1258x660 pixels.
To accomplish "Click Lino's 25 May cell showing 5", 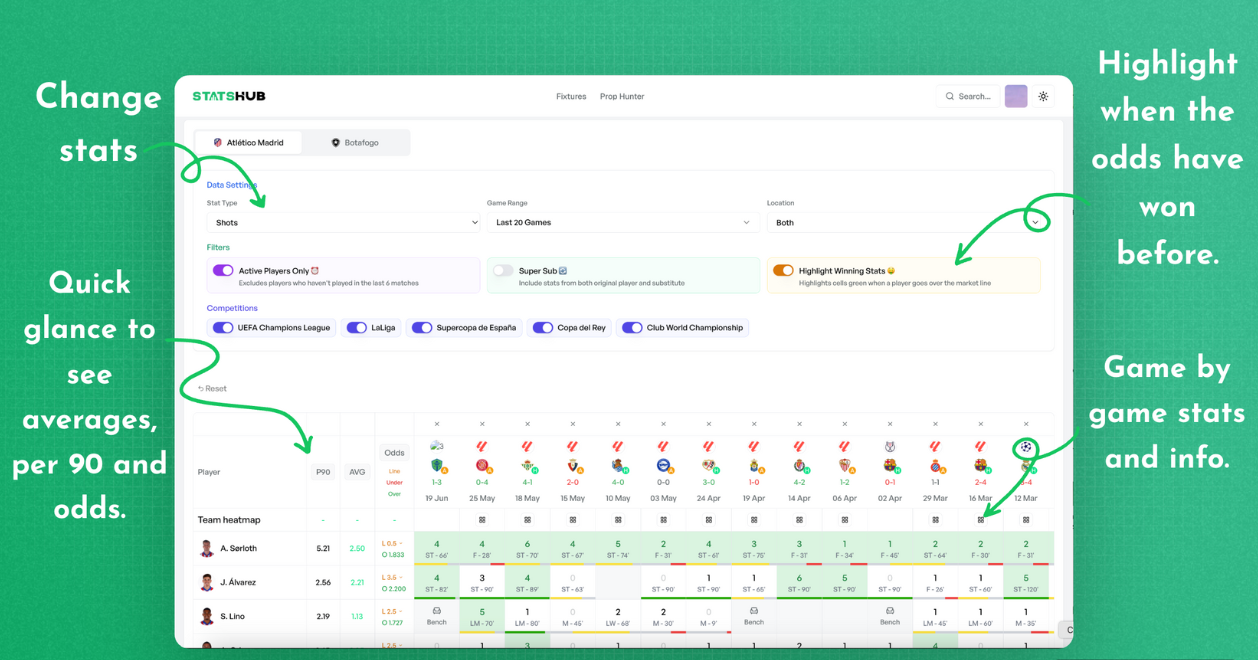I will 482,616.
